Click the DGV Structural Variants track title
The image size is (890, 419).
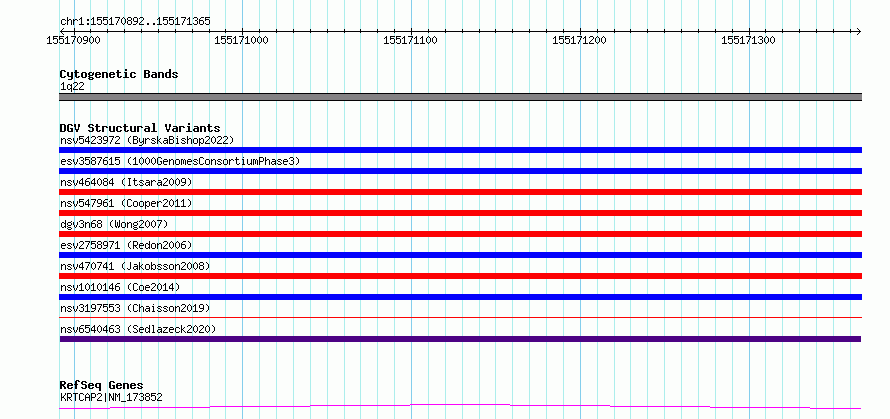pos(140,128)
